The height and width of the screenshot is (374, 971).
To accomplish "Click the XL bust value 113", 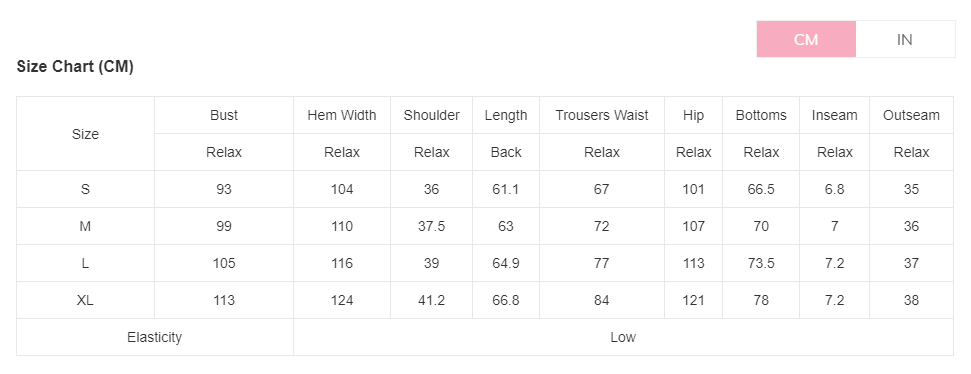I will pyautogui.click(x=224, y=300).
